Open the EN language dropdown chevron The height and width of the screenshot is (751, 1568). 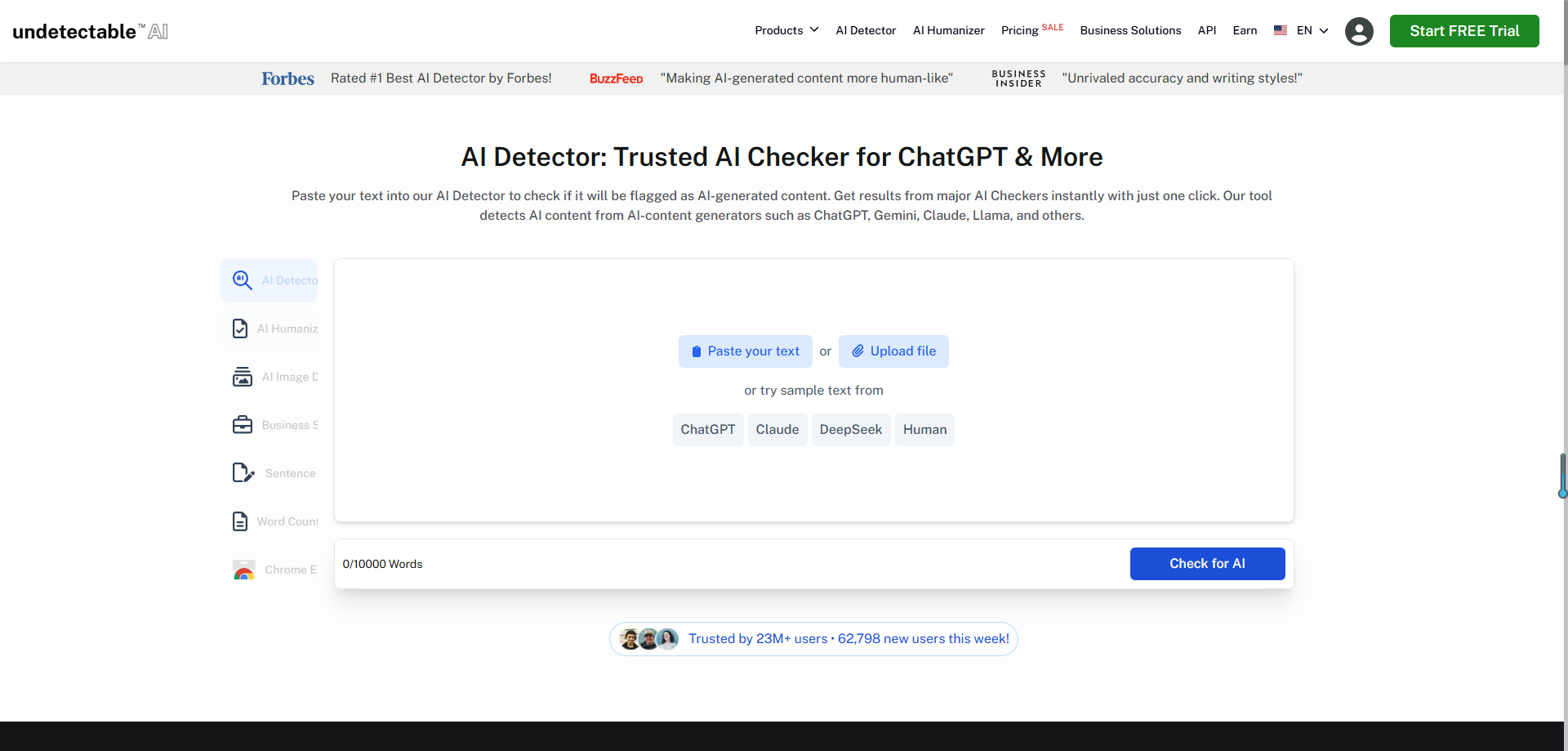(1324, 30)
